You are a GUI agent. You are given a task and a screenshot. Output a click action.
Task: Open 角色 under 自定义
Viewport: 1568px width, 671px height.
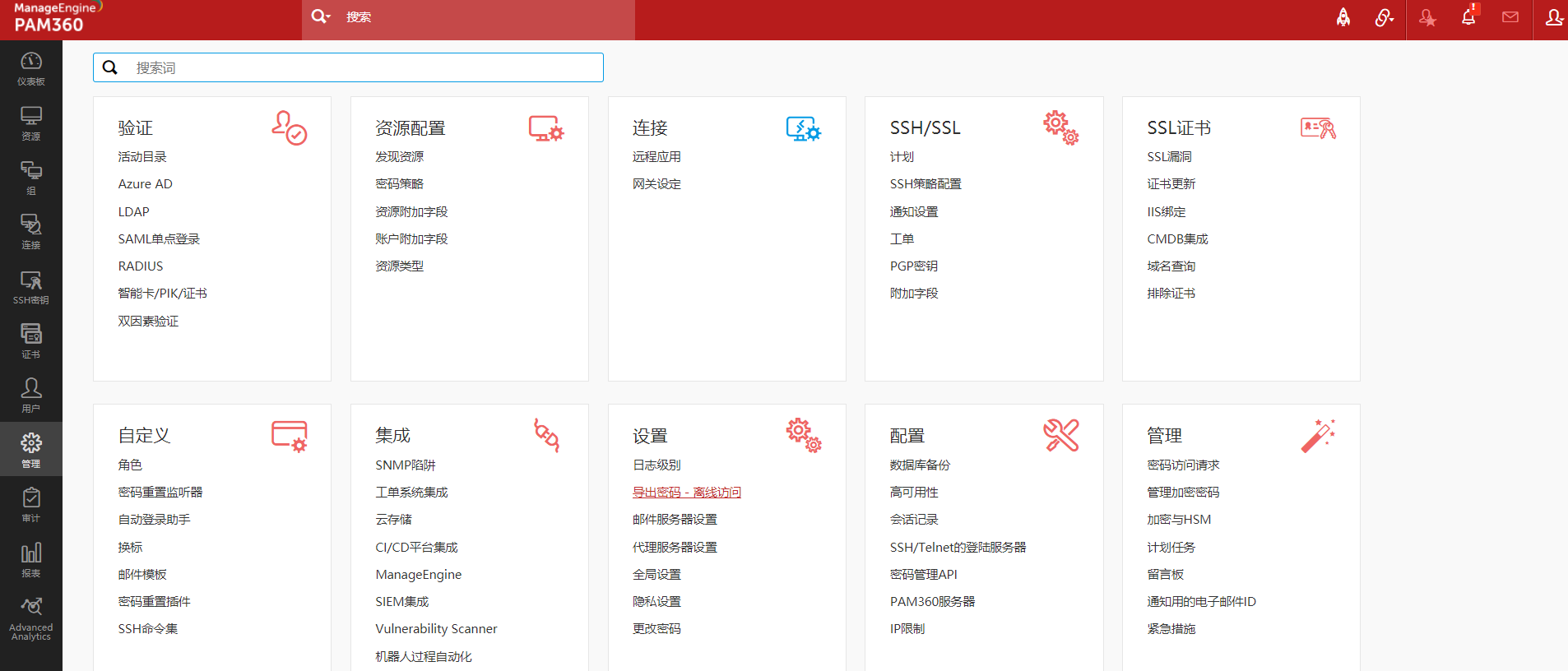(130, 465)
